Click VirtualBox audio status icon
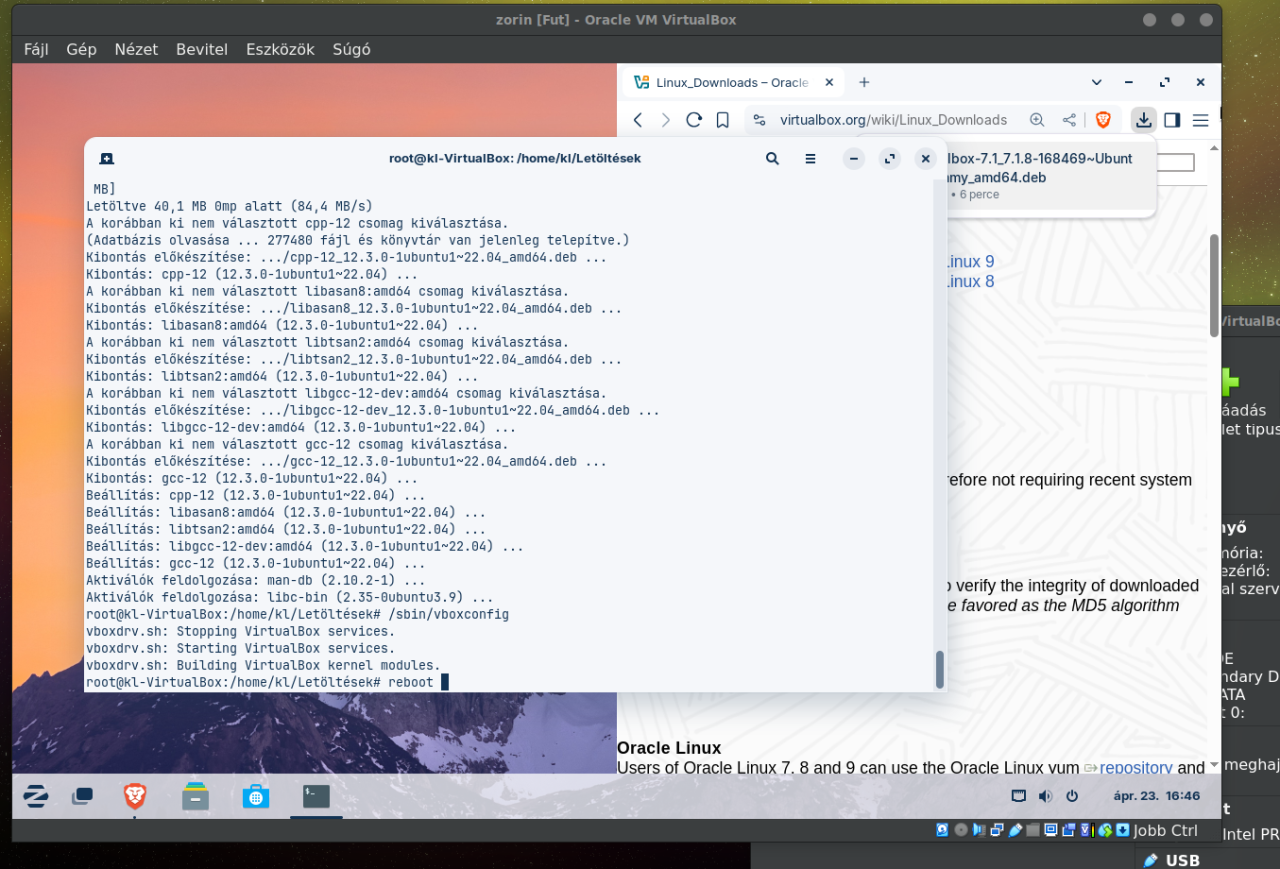This screenshot has height=869, width=1280. point(979,830)
